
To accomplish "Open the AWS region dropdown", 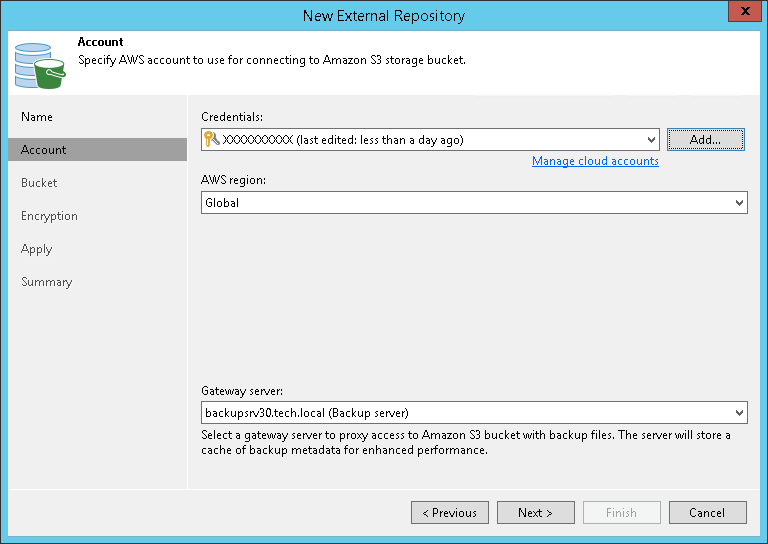I will (739, 203).
